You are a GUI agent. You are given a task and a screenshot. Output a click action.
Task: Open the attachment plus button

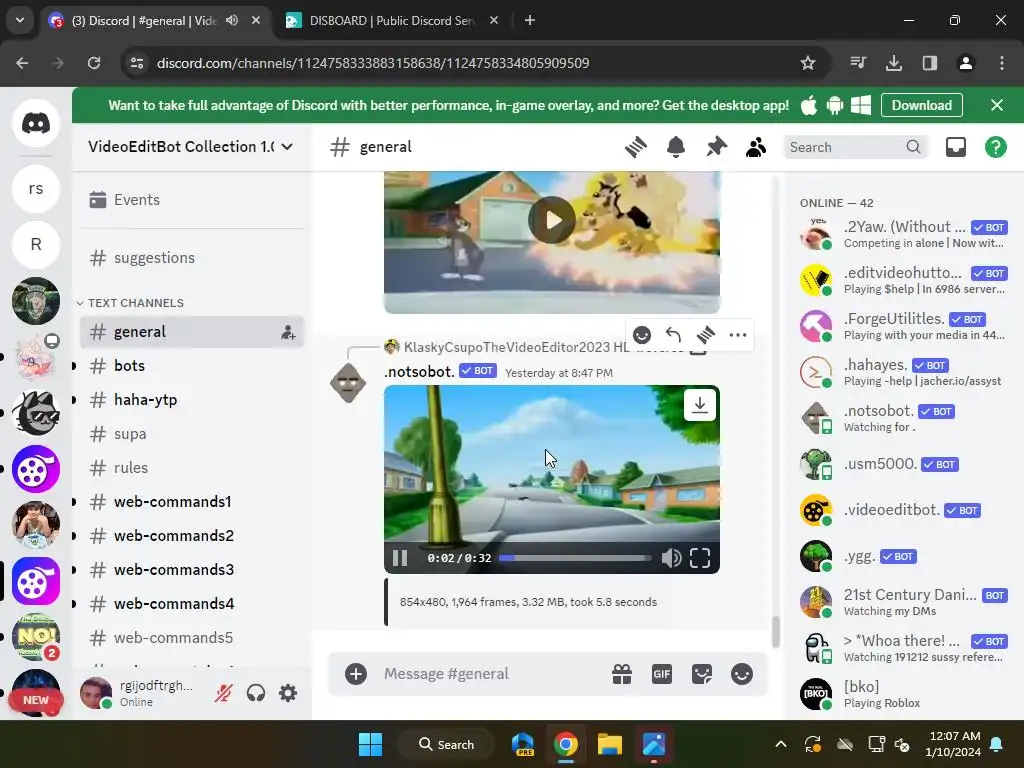tap(356, 674)
